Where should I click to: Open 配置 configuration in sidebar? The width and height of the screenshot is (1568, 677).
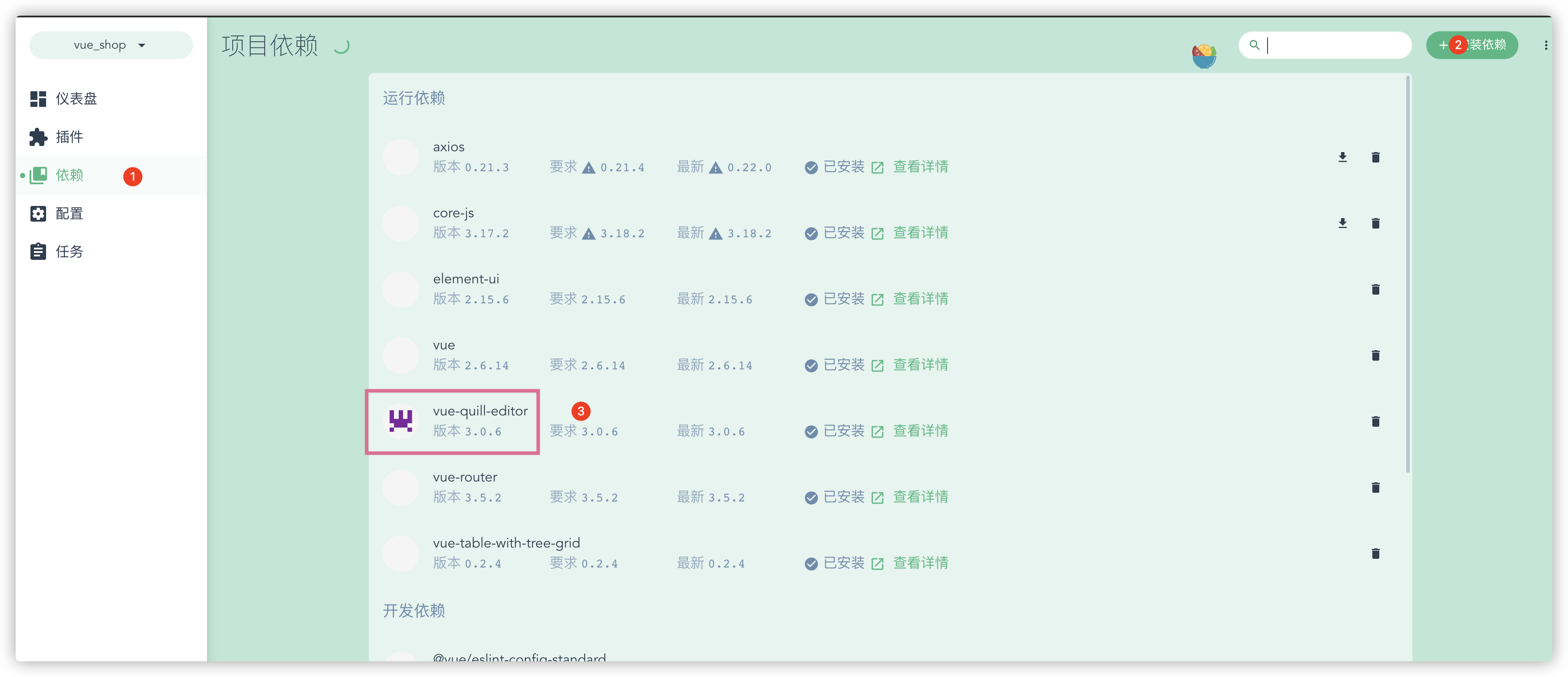coord(111,213)
